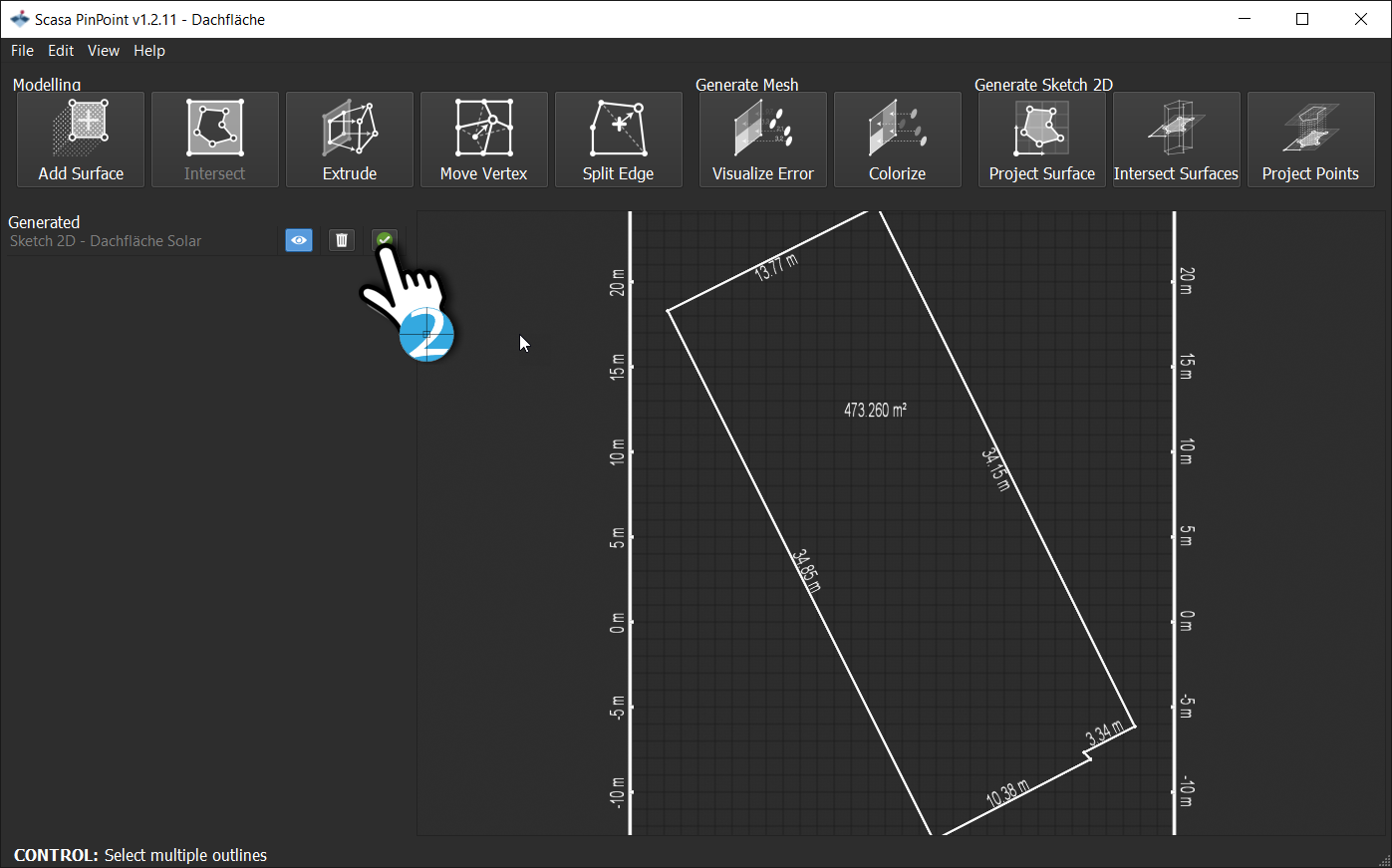Hide the Dachfläche Solar sketch with eye toggle

pyautogui.click(x=298, y=240)
